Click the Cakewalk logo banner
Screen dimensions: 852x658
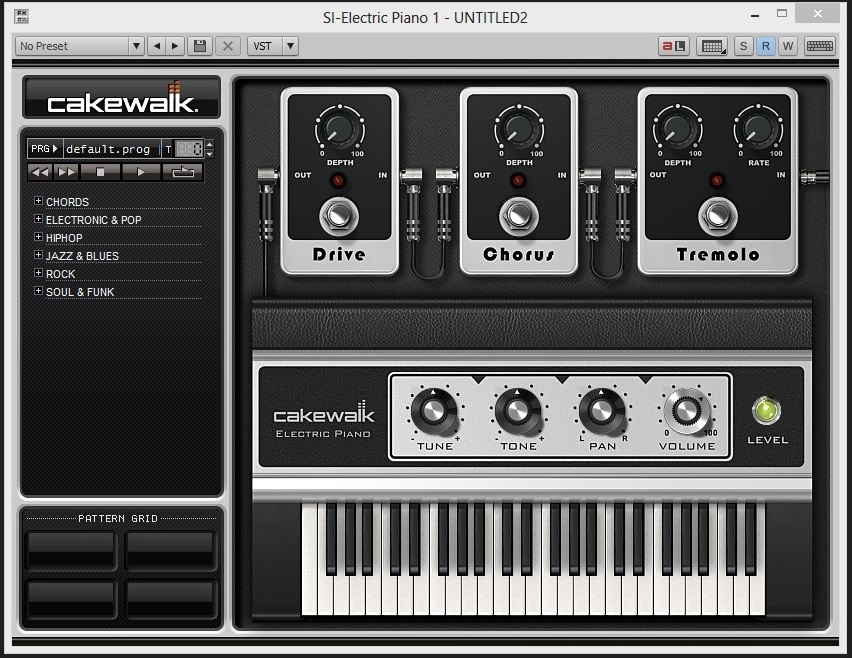click(122, 97)
